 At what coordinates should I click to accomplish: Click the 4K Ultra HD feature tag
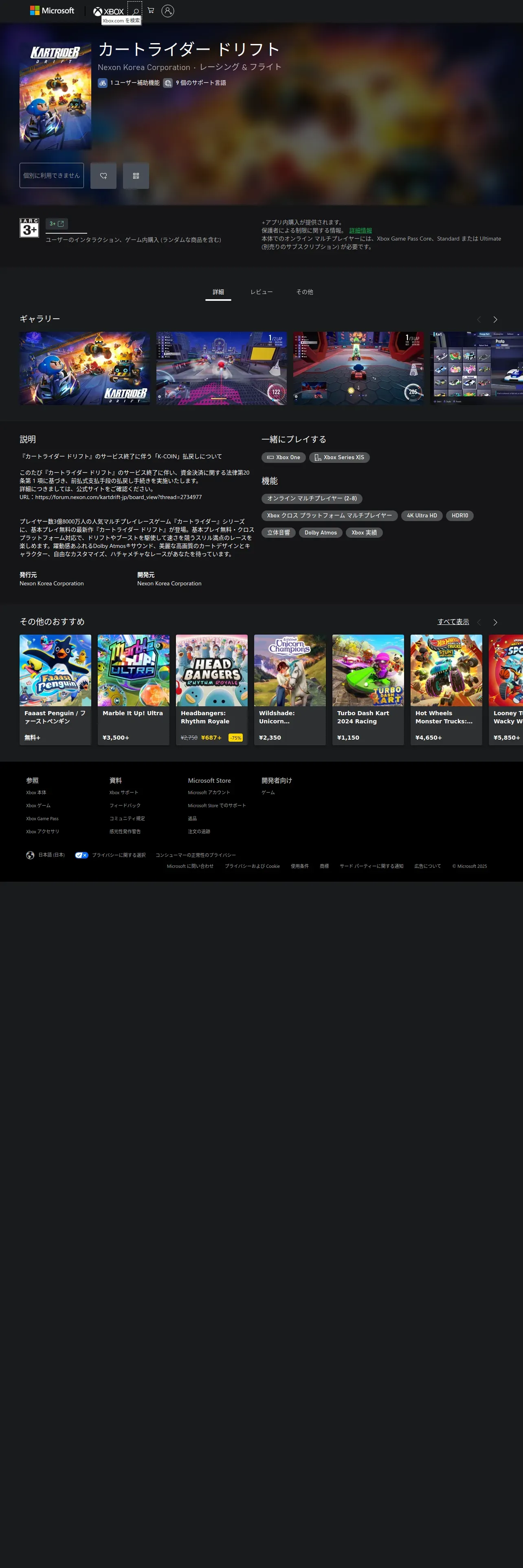point(422,516)
